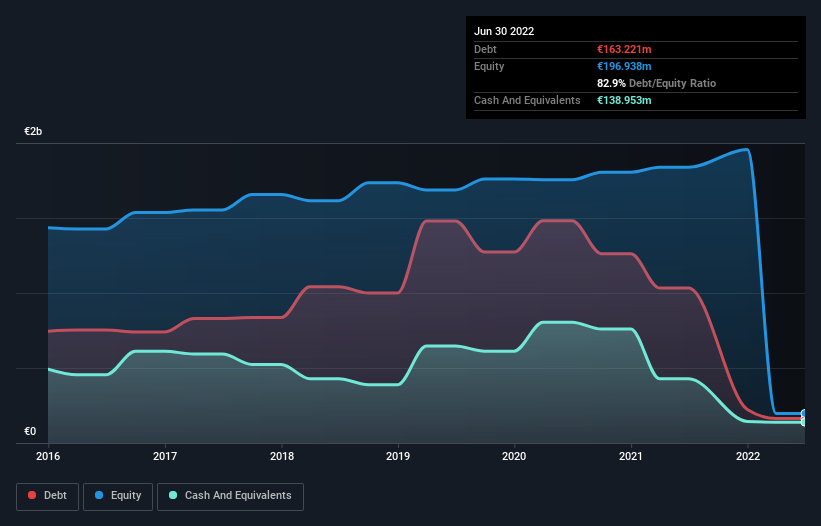Image resolution: width=821 pixels, height=526 pixels.
Task: Click the 2017 x-axis label
Action: (165, 456)
